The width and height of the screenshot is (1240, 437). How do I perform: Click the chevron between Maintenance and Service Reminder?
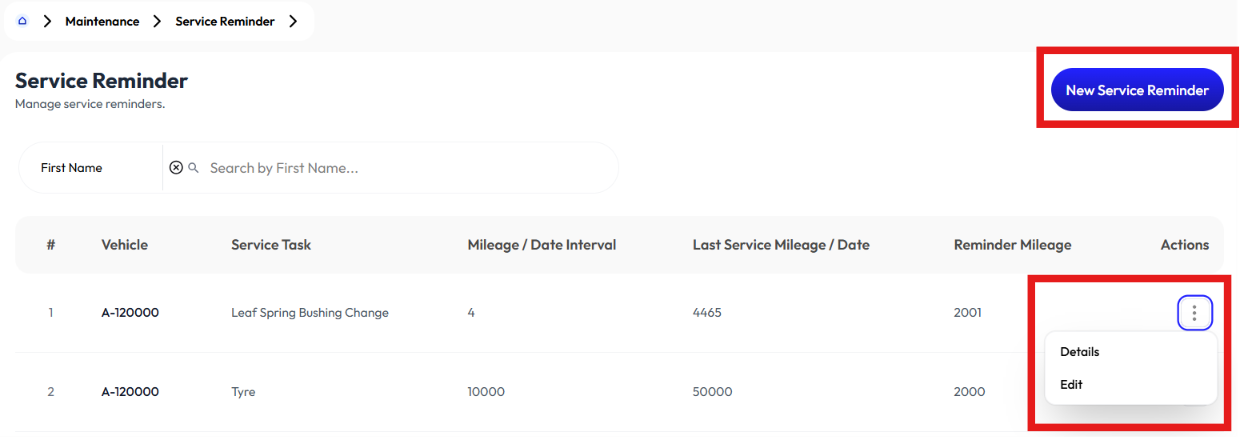(x=157, y=21)
